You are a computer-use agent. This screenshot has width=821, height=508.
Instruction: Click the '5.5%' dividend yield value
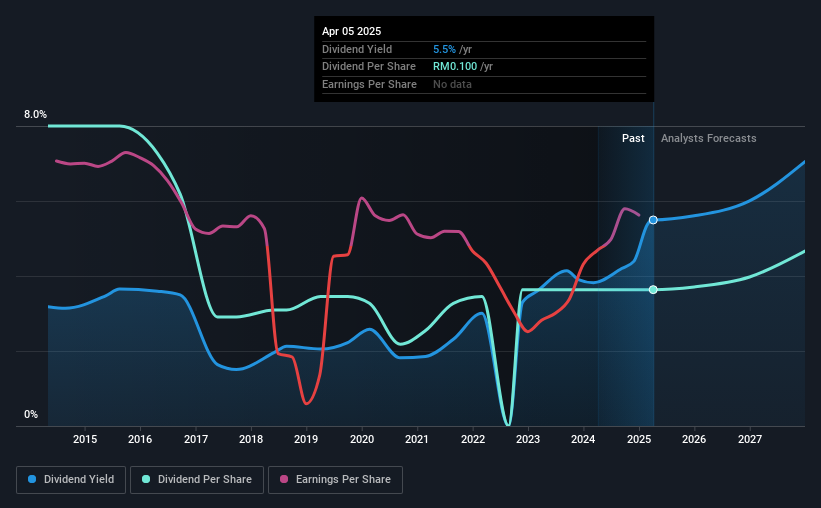click(x=444, y=49)
